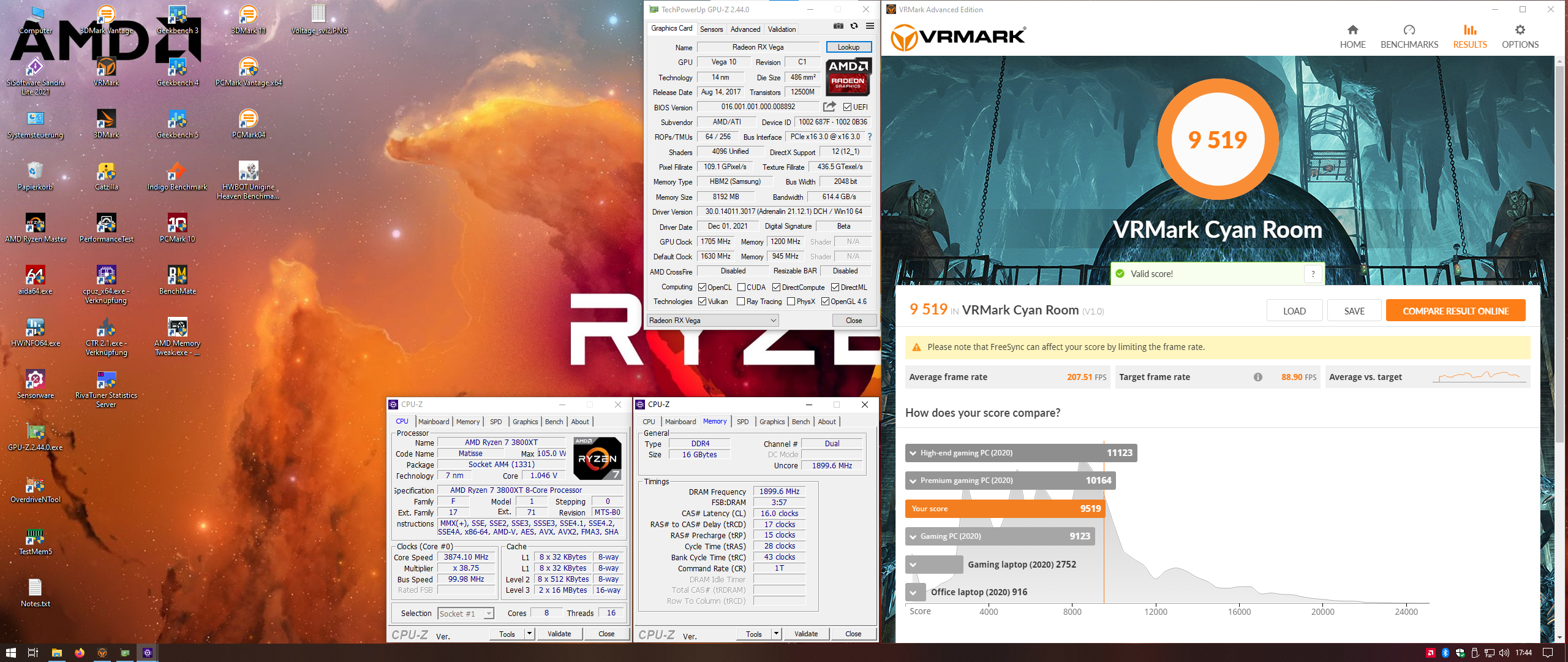The image size is (1568, 662).
Task: Click the Average vs. target sparkline graph
Action: coord(1480,376)
